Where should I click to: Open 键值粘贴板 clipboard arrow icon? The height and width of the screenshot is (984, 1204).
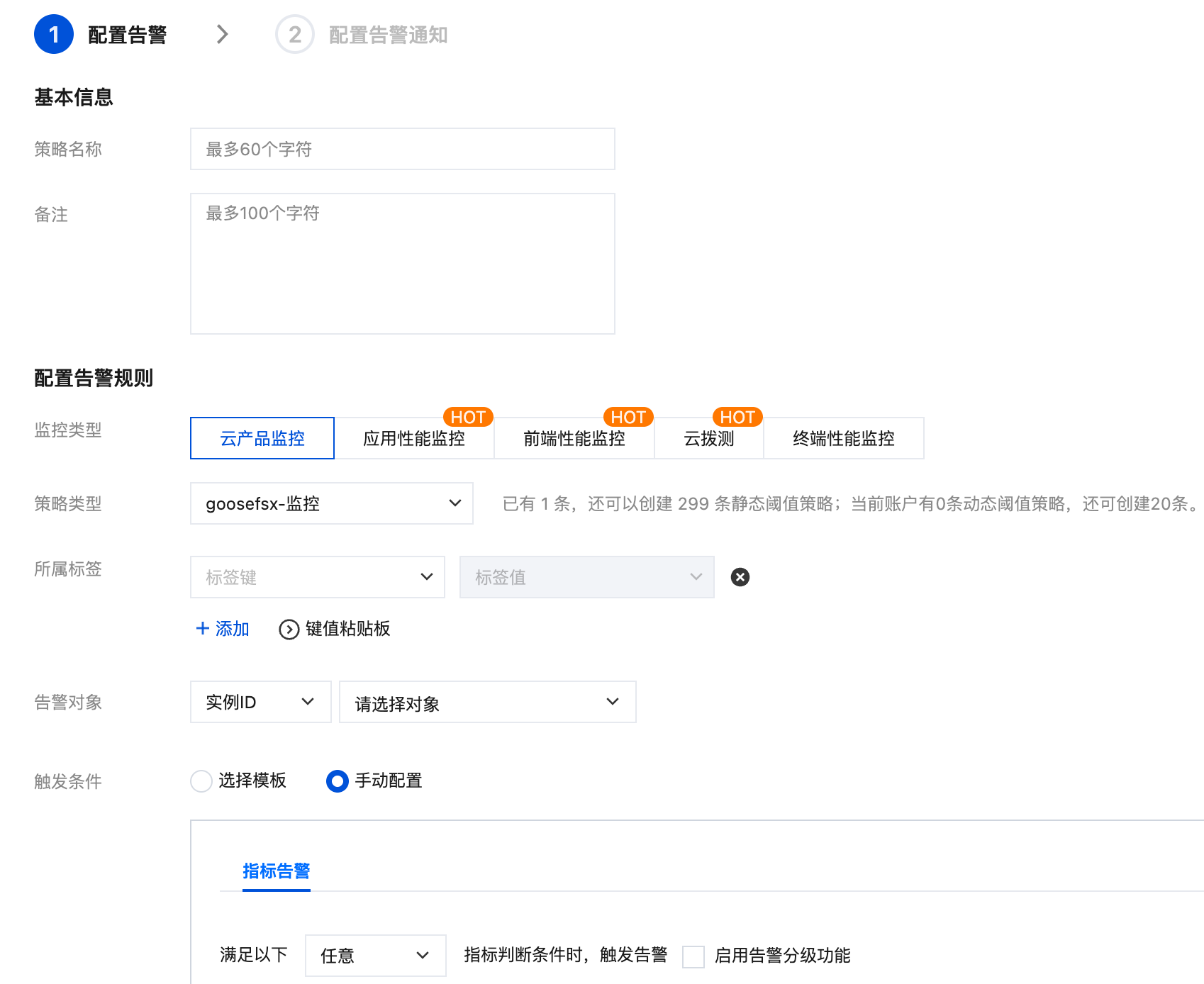tap(289, 630)
